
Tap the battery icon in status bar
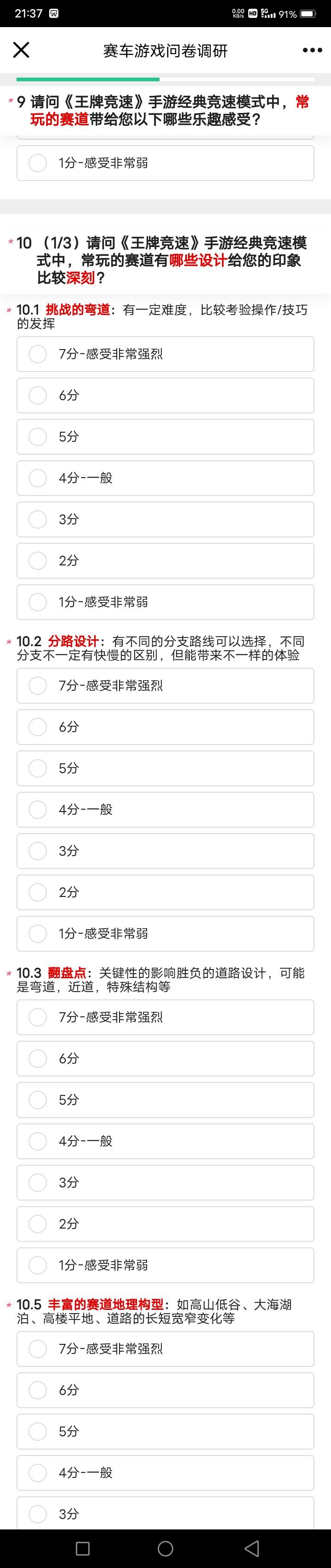click(308, 13)
